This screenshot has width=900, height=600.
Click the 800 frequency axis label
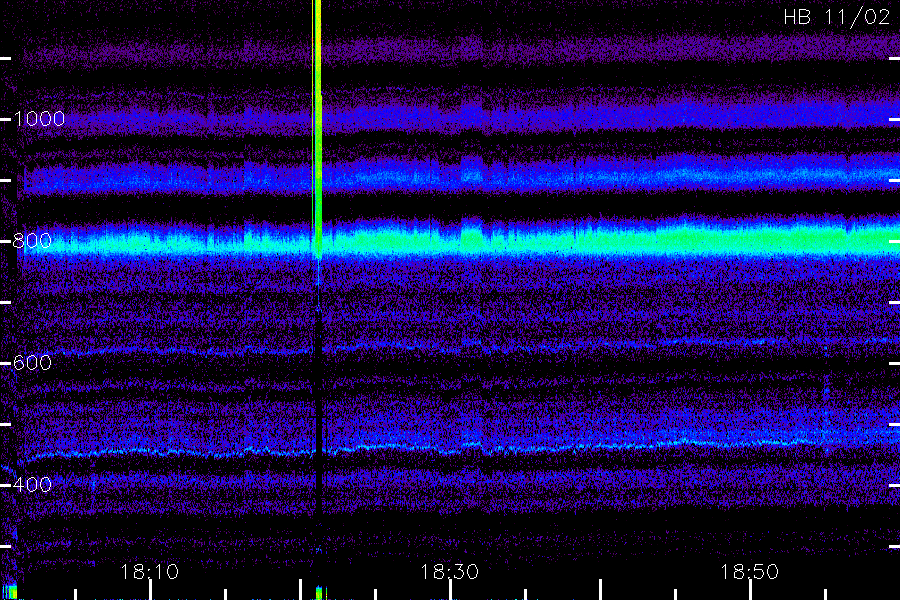32,241
